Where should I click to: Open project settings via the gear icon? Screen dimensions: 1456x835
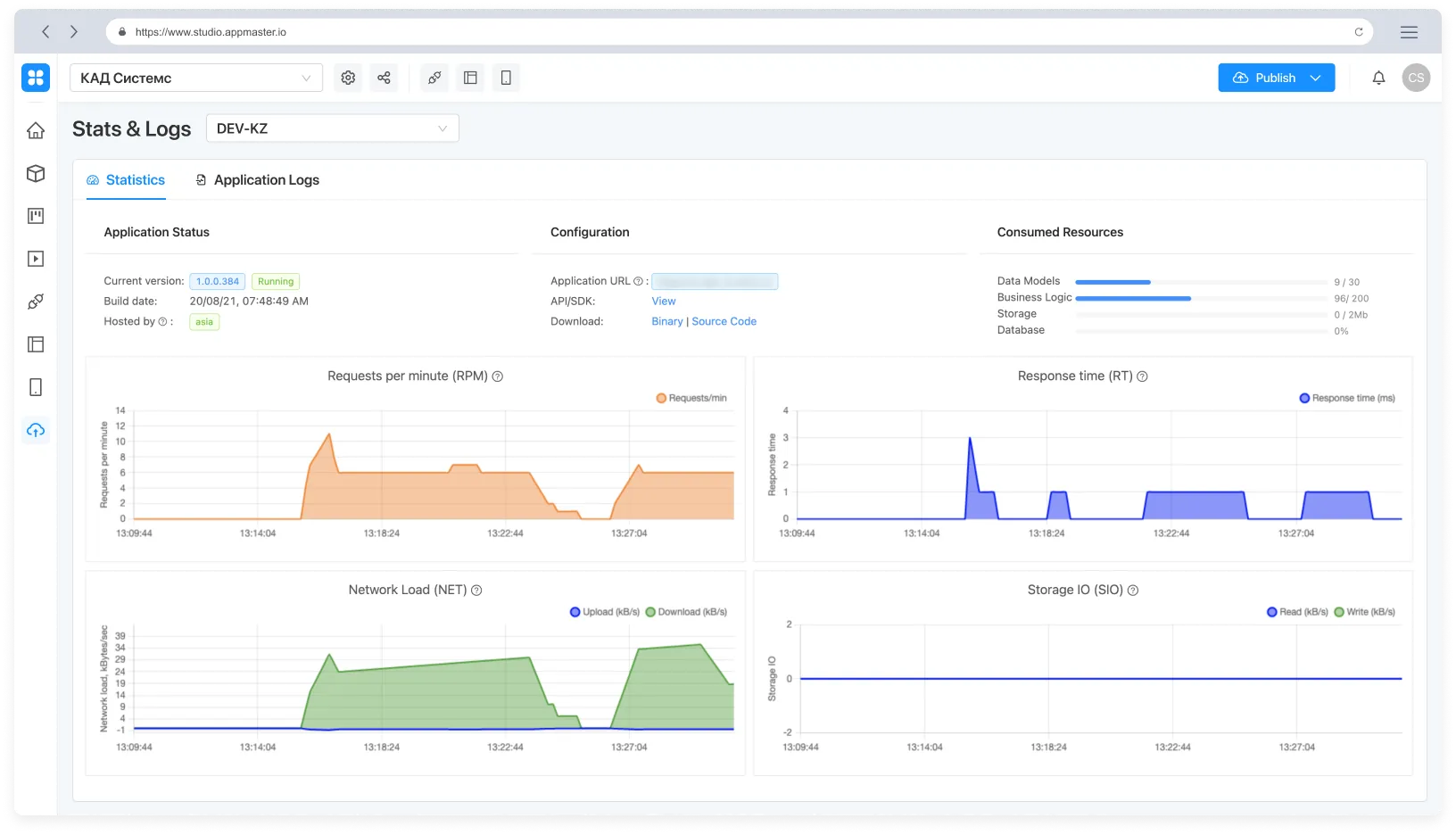[348, 78]
